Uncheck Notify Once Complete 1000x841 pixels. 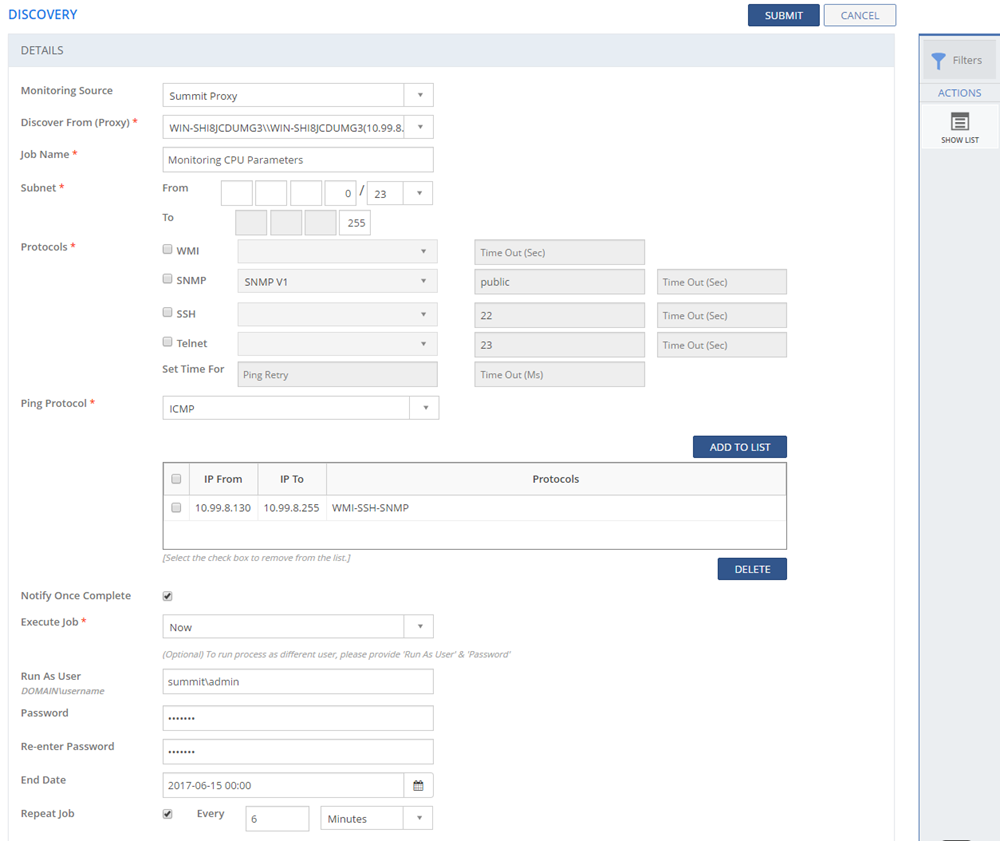(167, 596)
